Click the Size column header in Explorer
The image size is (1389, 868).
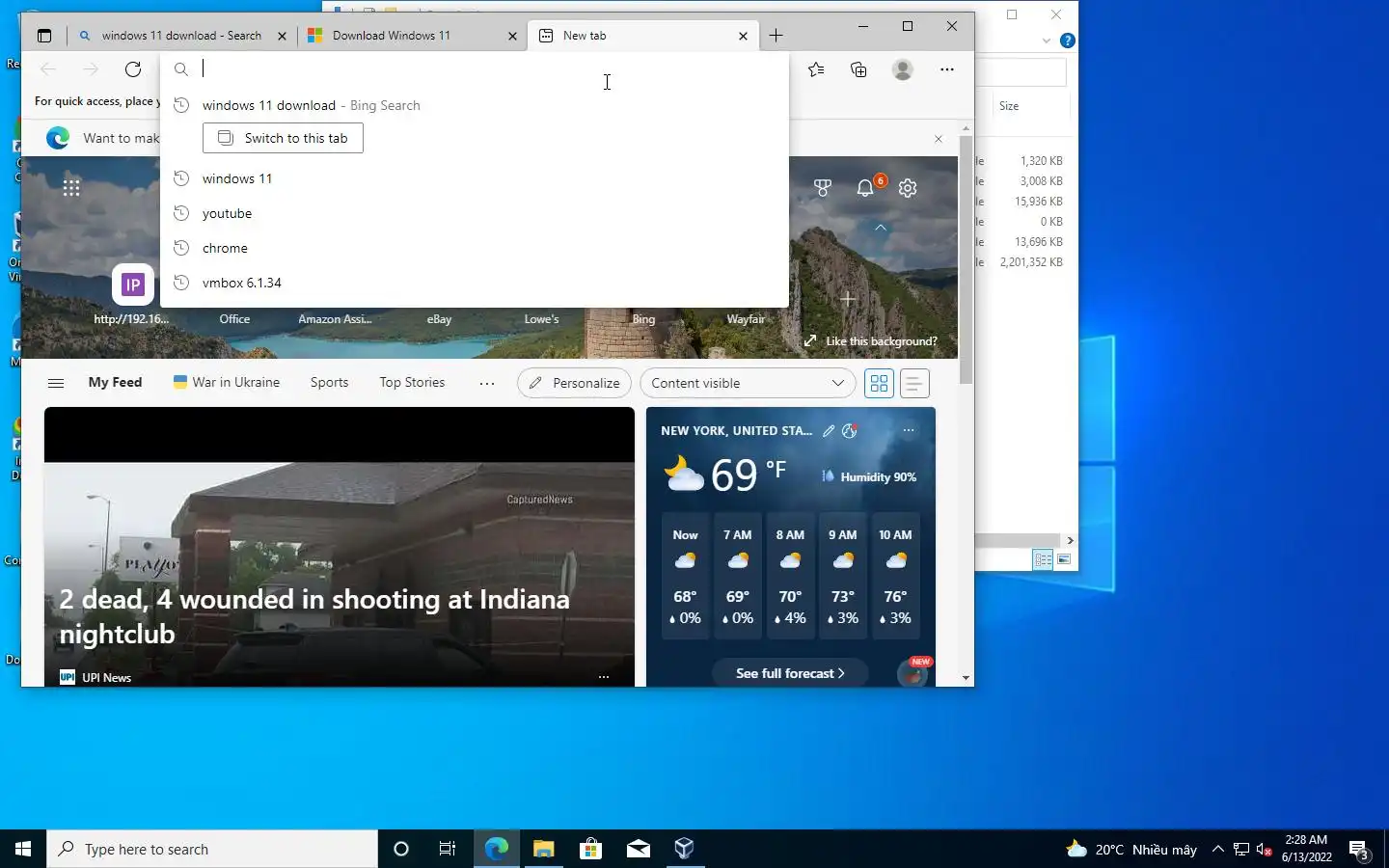pos(1009,106)
